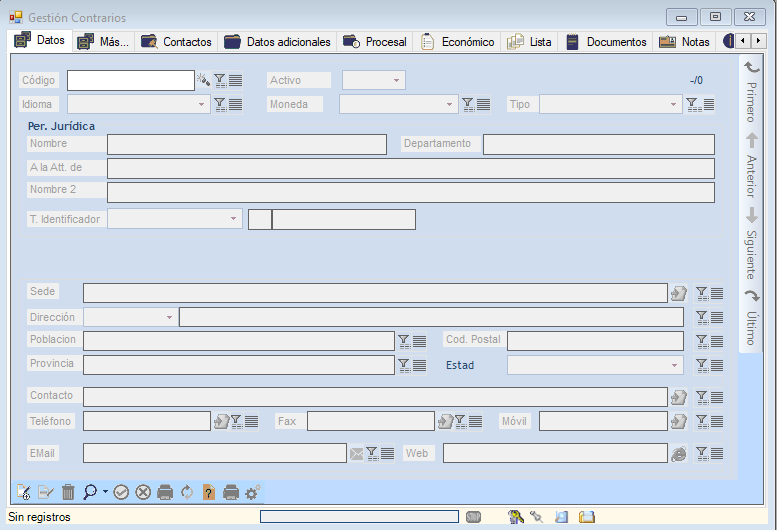777x530 pixels.
Task: Click the envelope icon beside EMail field
Action: coord(356,454)
